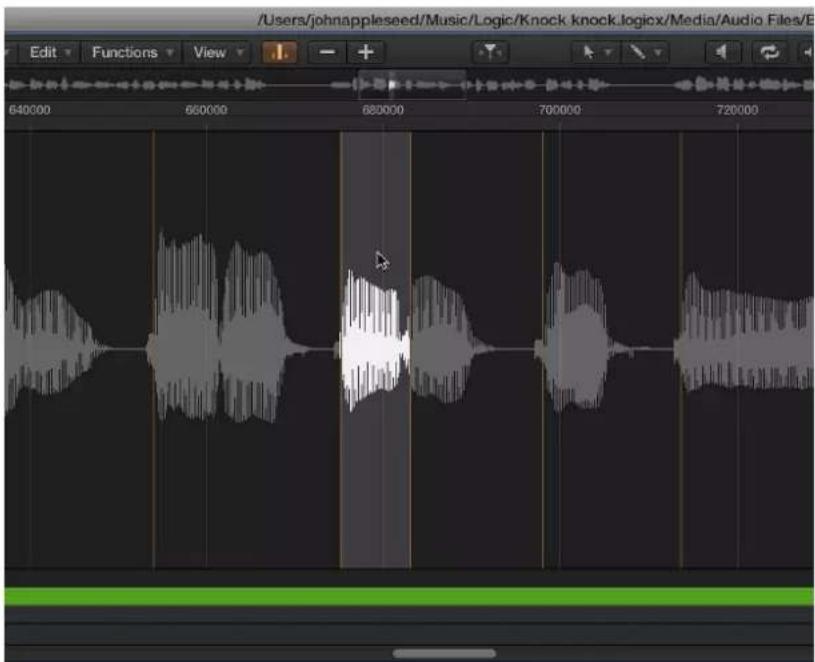The image size is (815, 662).
Task: Select the transient marker nearest 660000
Action: 153,349
